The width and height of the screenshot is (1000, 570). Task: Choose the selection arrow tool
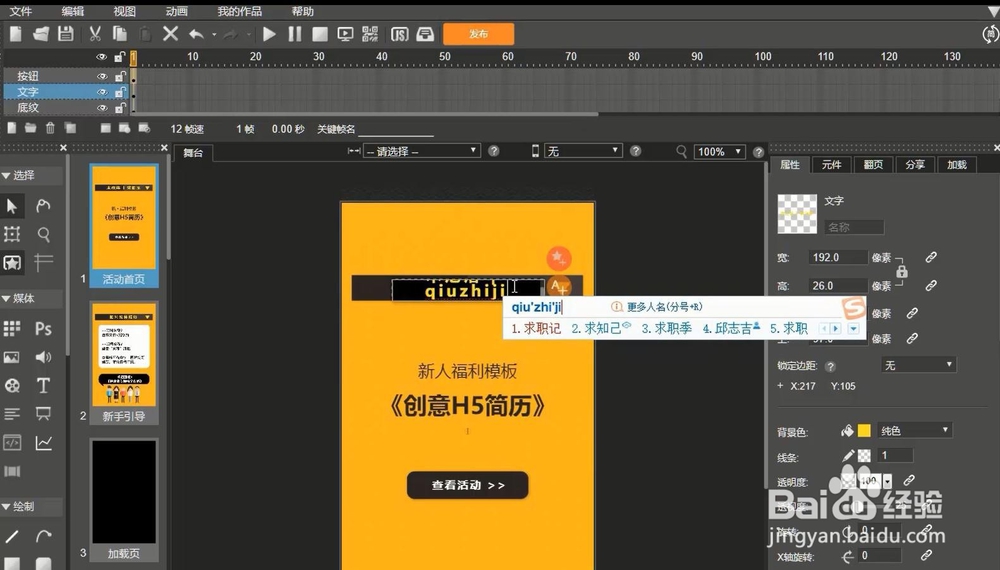tap(11, 206)
